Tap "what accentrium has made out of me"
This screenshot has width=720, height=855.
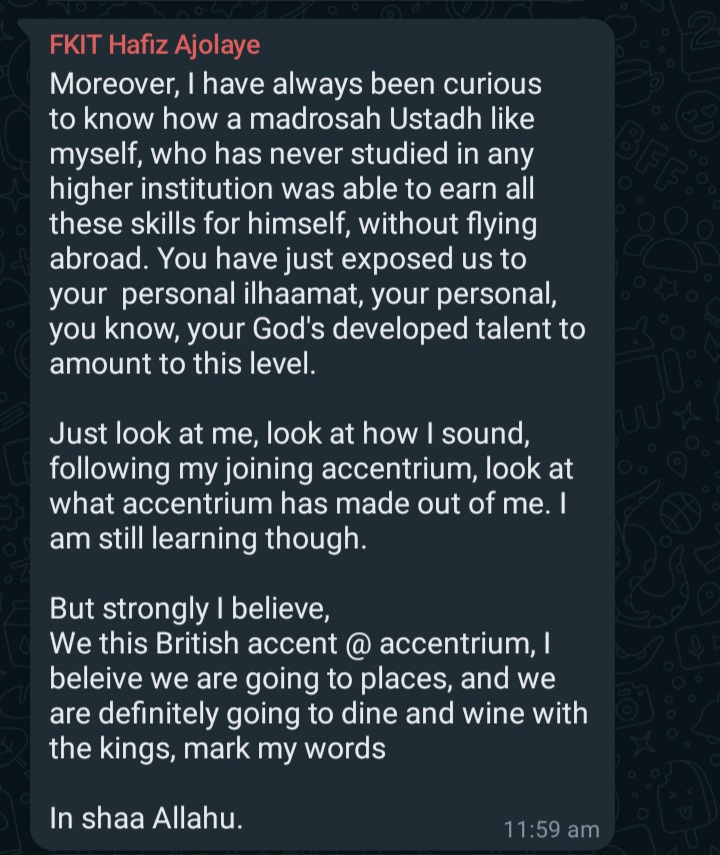[297, 504]
